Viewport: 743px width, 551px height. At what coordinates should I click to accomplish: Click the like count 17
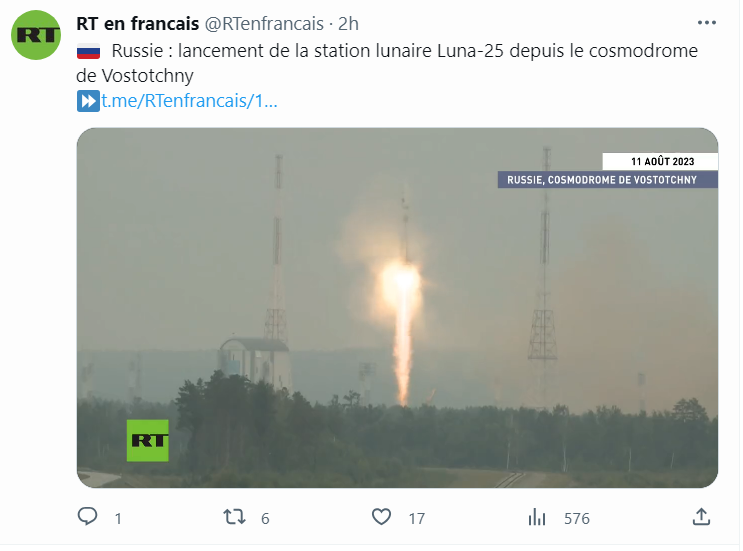coord(417,519)
